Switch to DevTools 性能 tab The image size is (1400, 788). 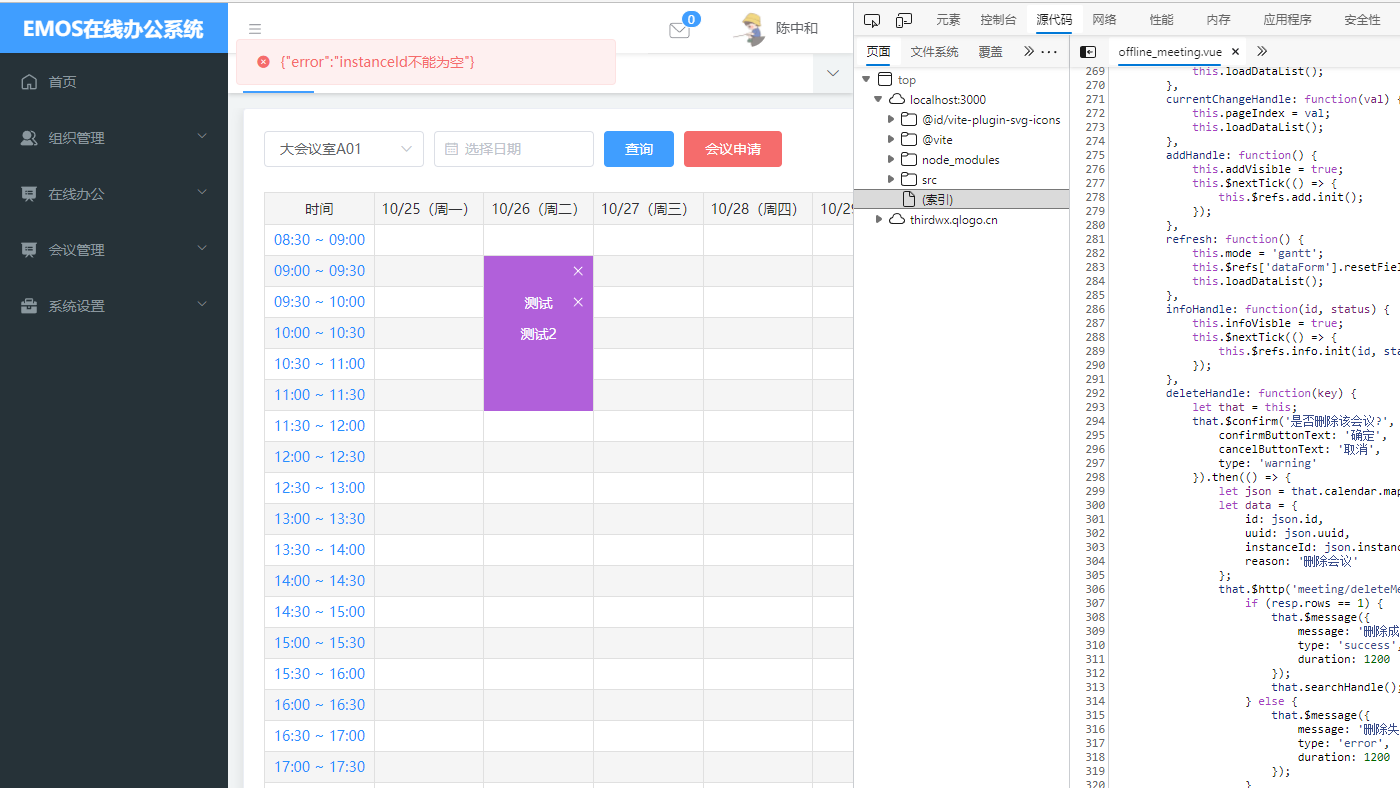click(1161, 20)
